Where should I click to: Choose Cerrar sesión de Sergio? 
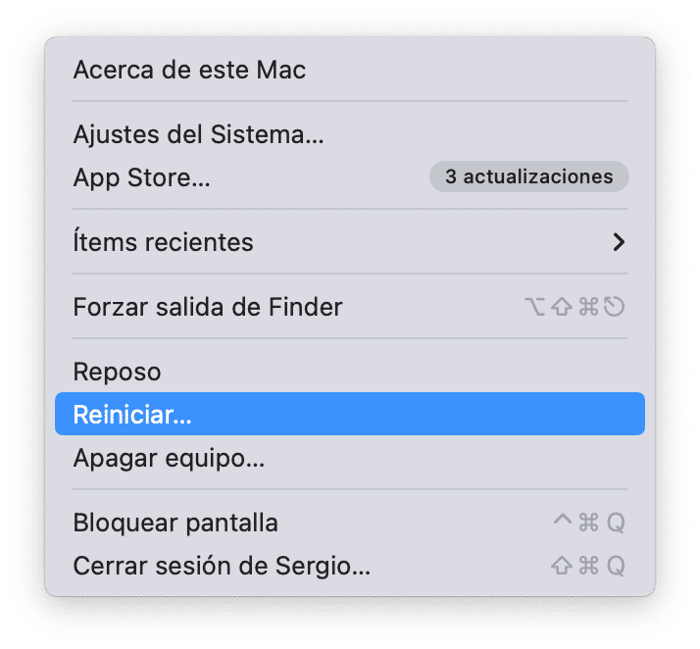222,566
